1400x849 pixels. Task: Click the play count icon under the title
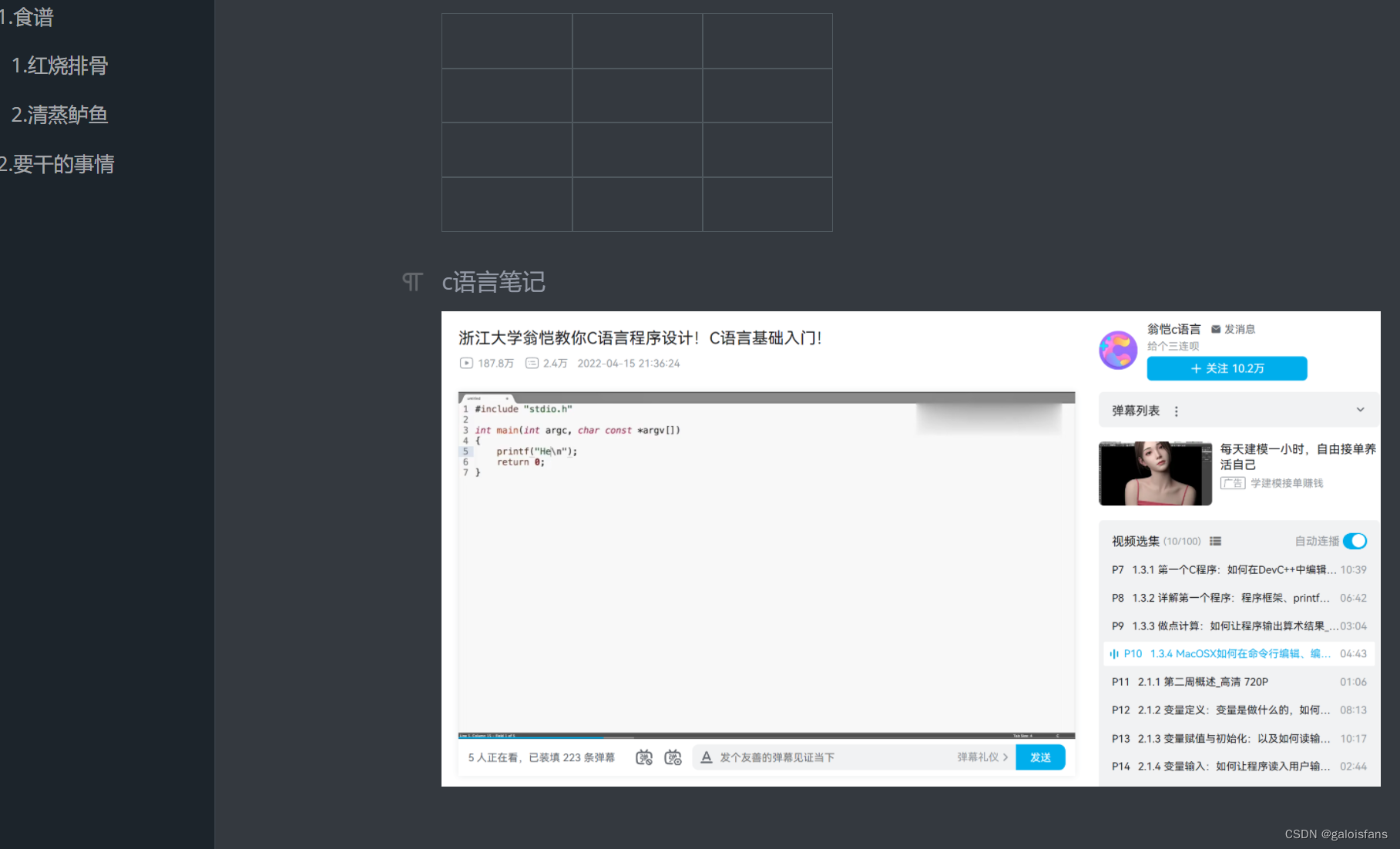466,363
